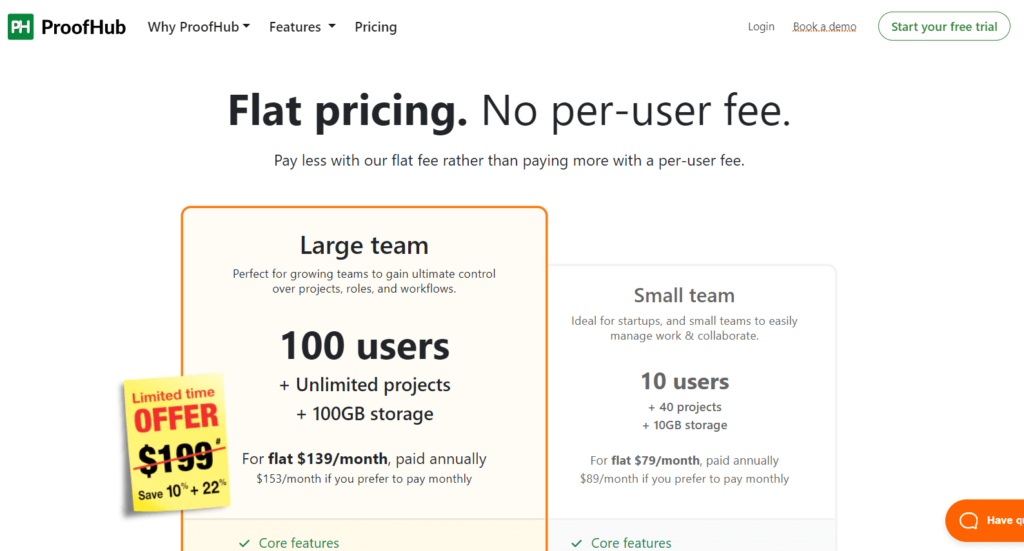The width and height of the screenshot is (1024, 551).
Task: Click the 10 users text
Action: 684,381
